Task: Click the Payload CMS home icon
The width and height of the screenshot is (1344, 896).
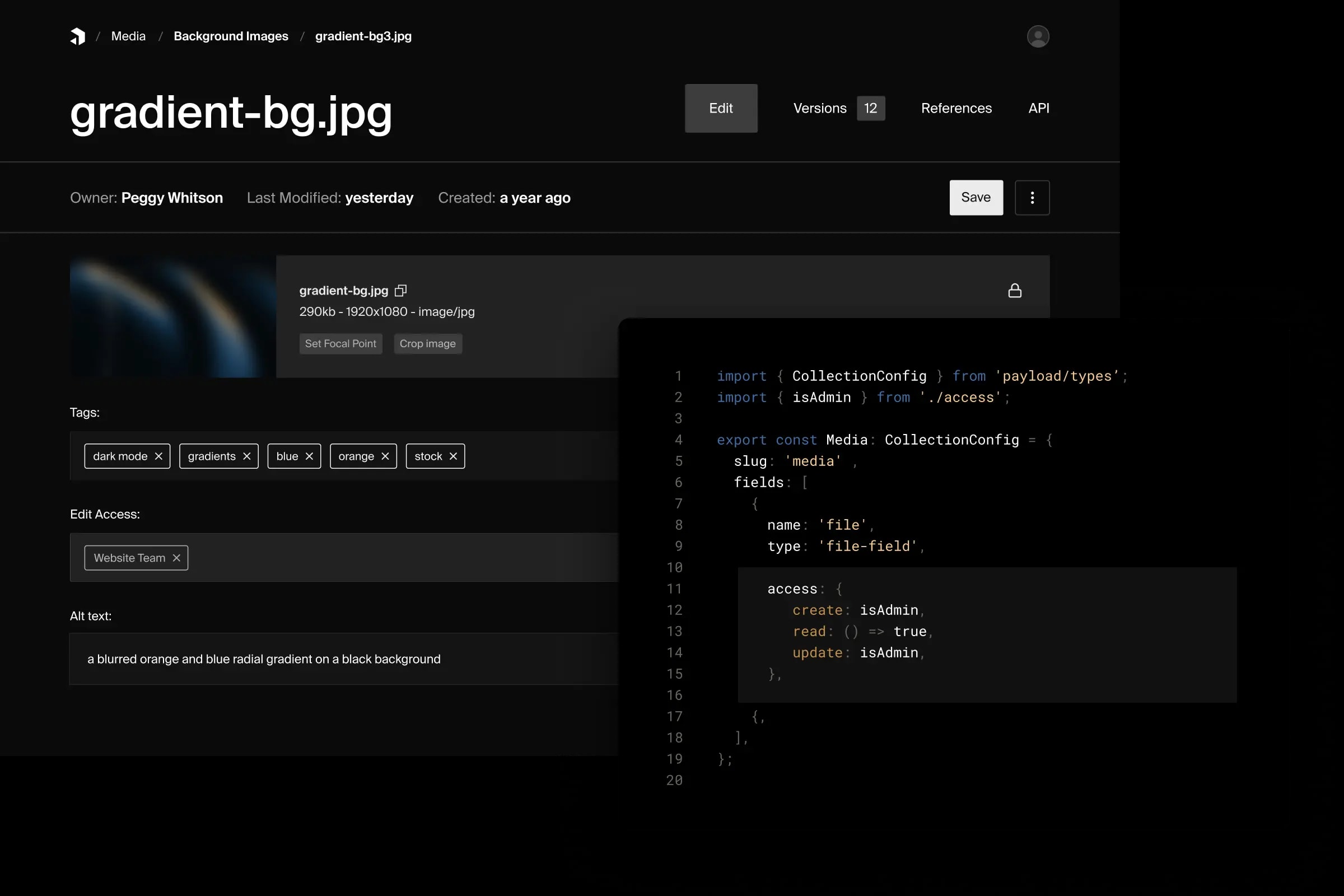Action: coord(79,36)
